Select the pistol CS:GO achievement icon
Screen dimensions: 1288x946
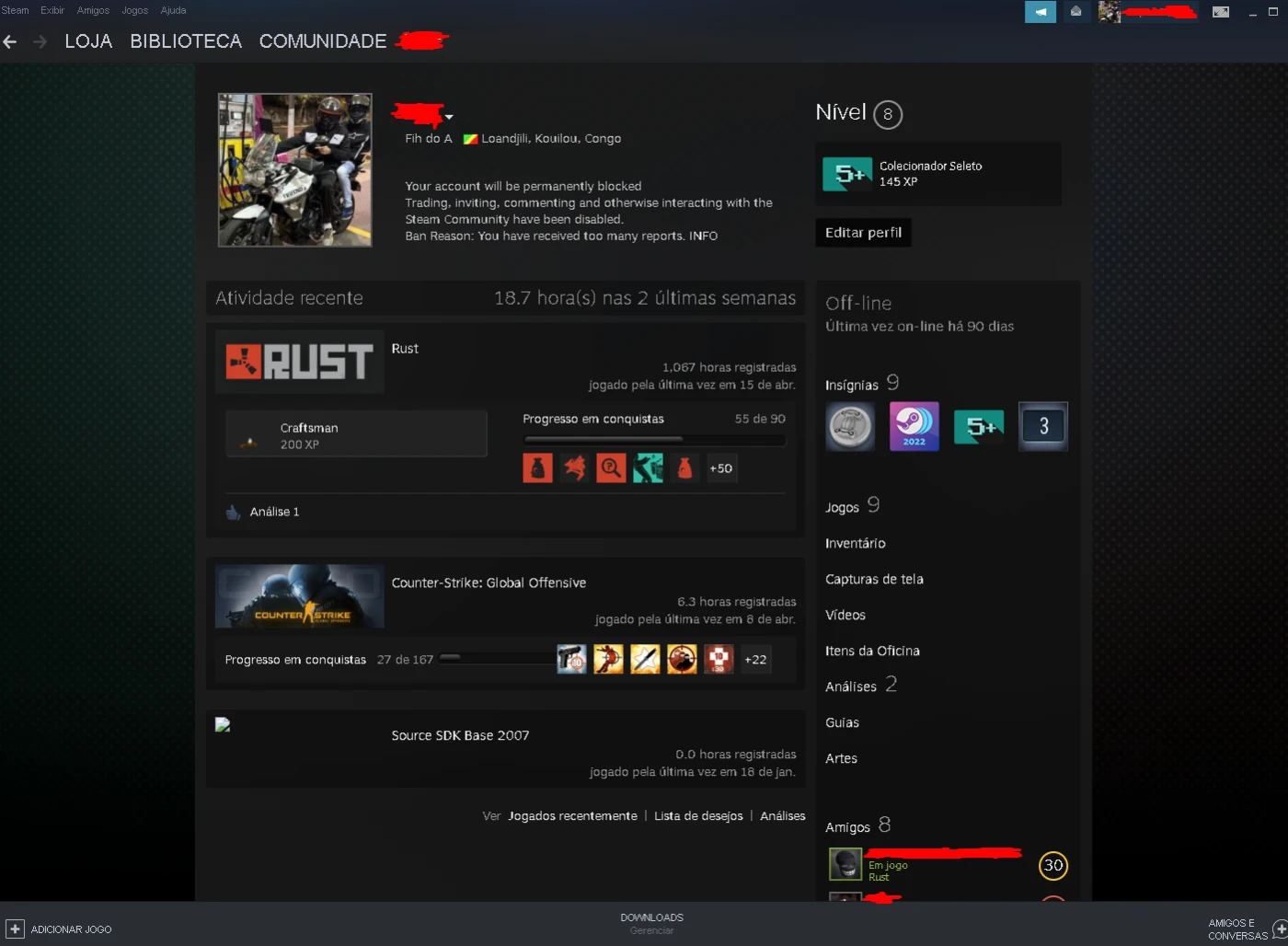pyautogui.click(x=571, y=659)
